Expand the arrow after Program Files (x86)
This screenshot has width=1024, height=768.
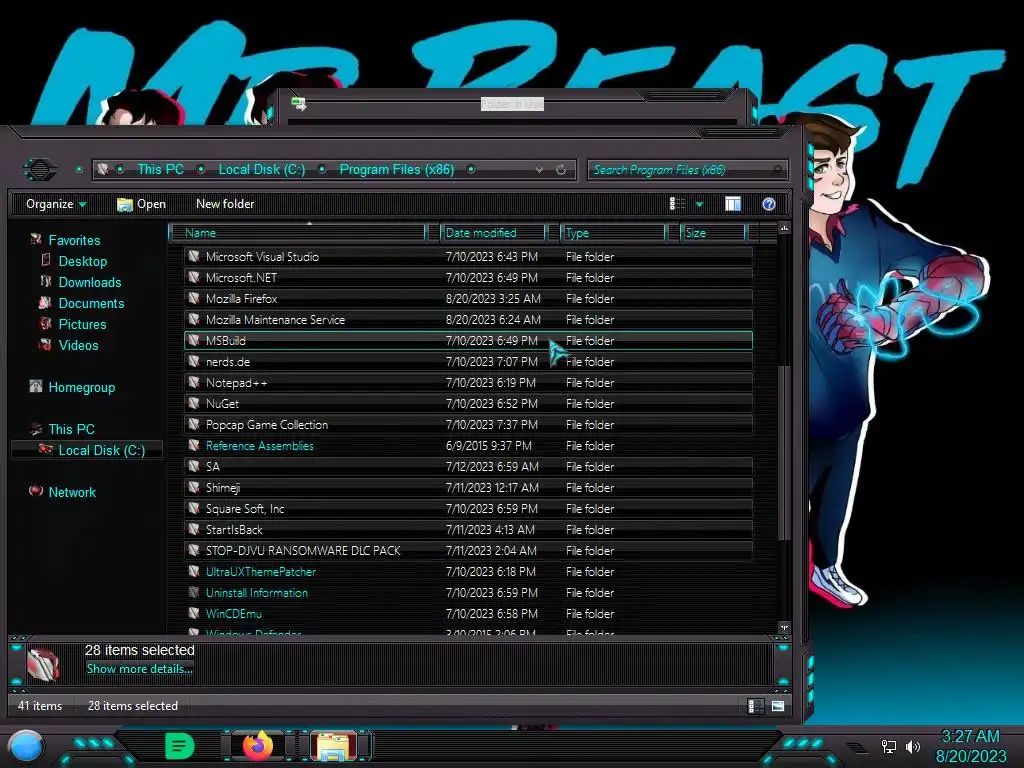(x=471, y=170)
